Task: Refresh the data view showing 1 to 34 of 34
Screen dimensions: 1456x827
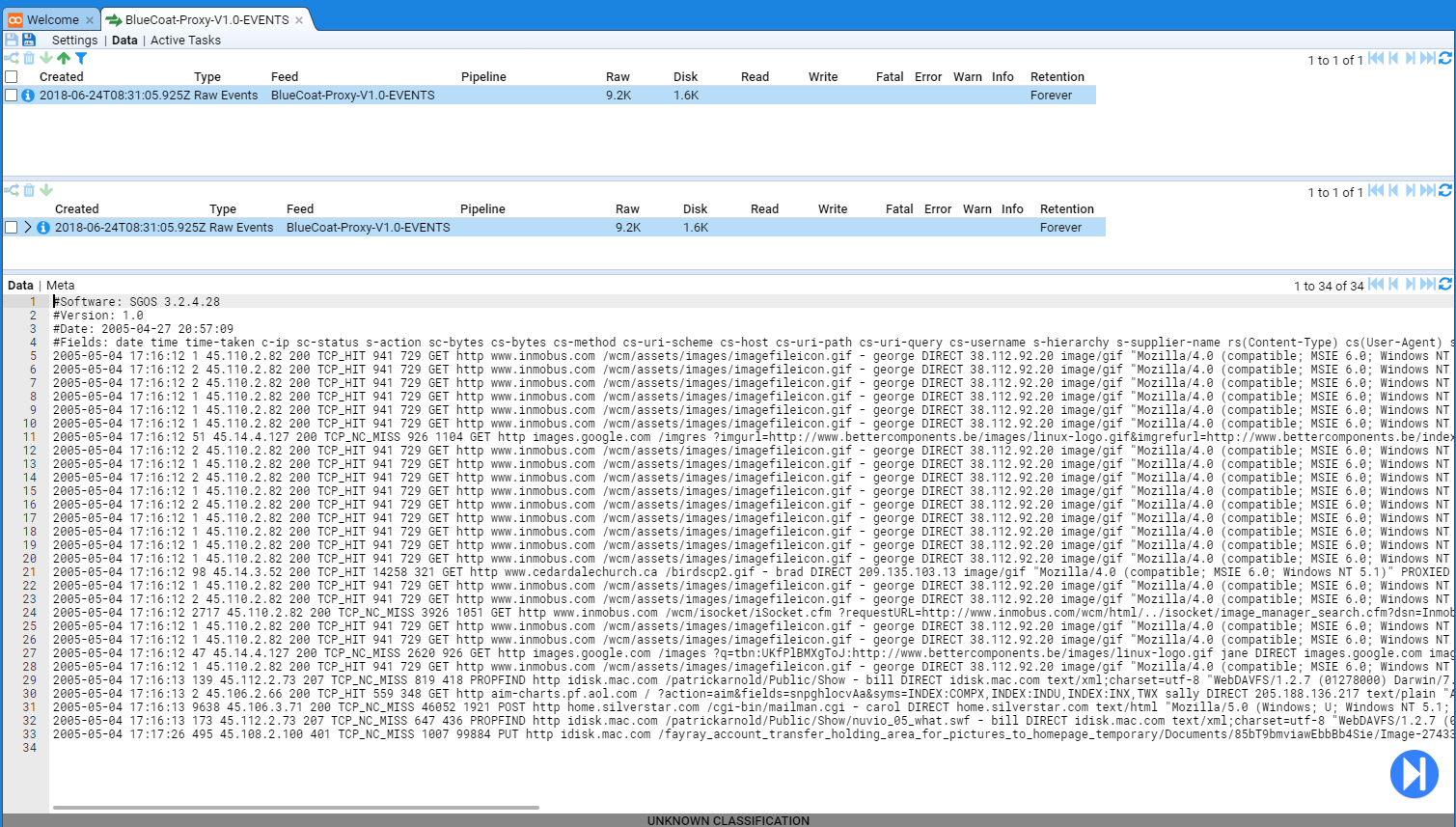Action: click(1444, 285)
